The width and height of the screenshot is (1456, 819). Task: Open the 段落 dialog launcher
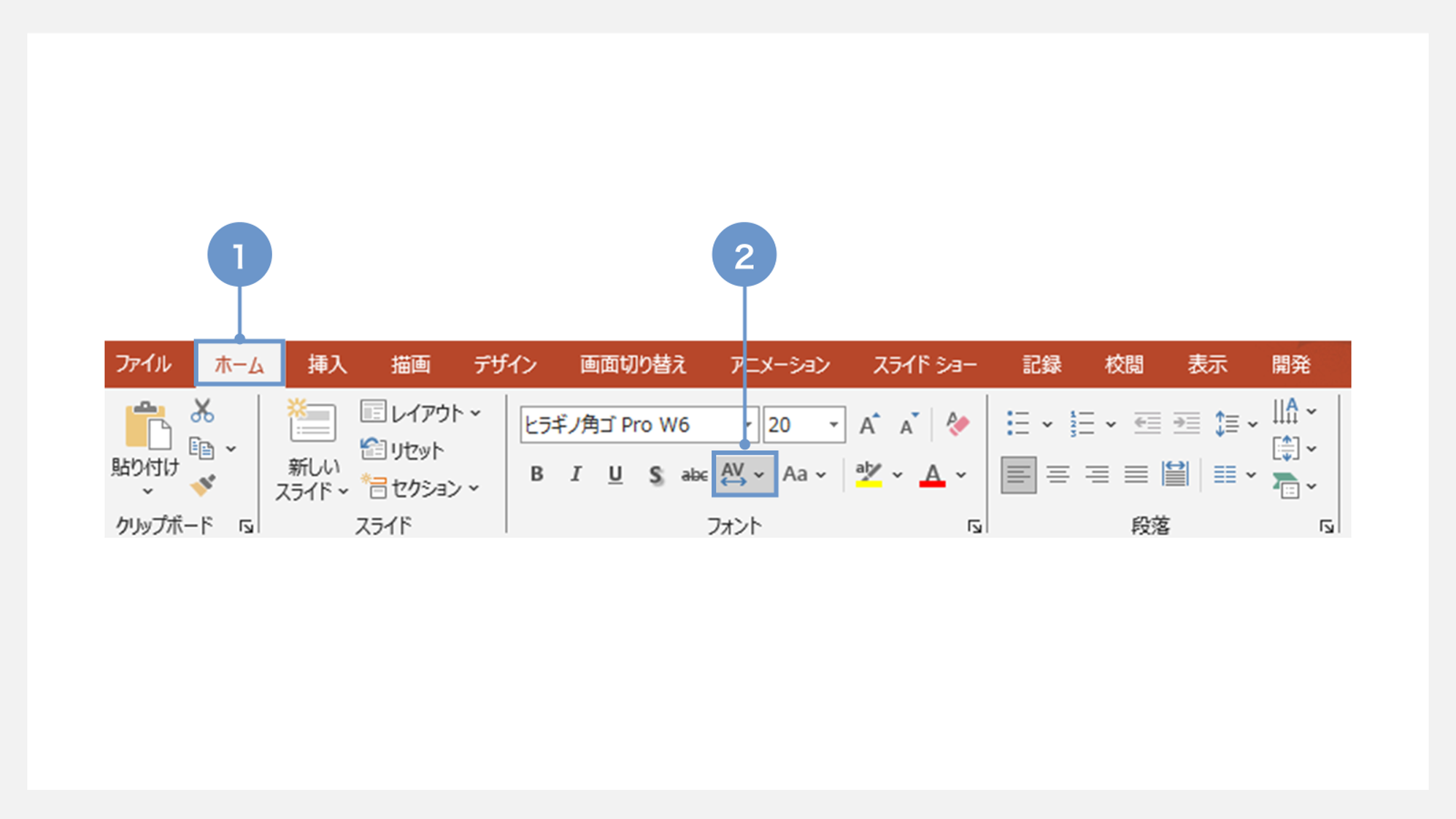1327,526
